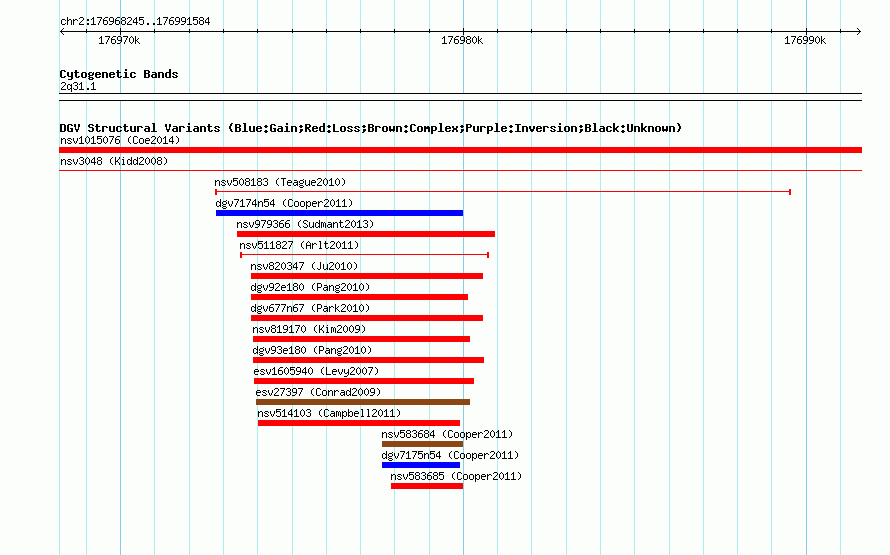This screenshot has height=555, width=890.
Task: Select red bar under nsv820347
Action: click(x=367, y=276)
